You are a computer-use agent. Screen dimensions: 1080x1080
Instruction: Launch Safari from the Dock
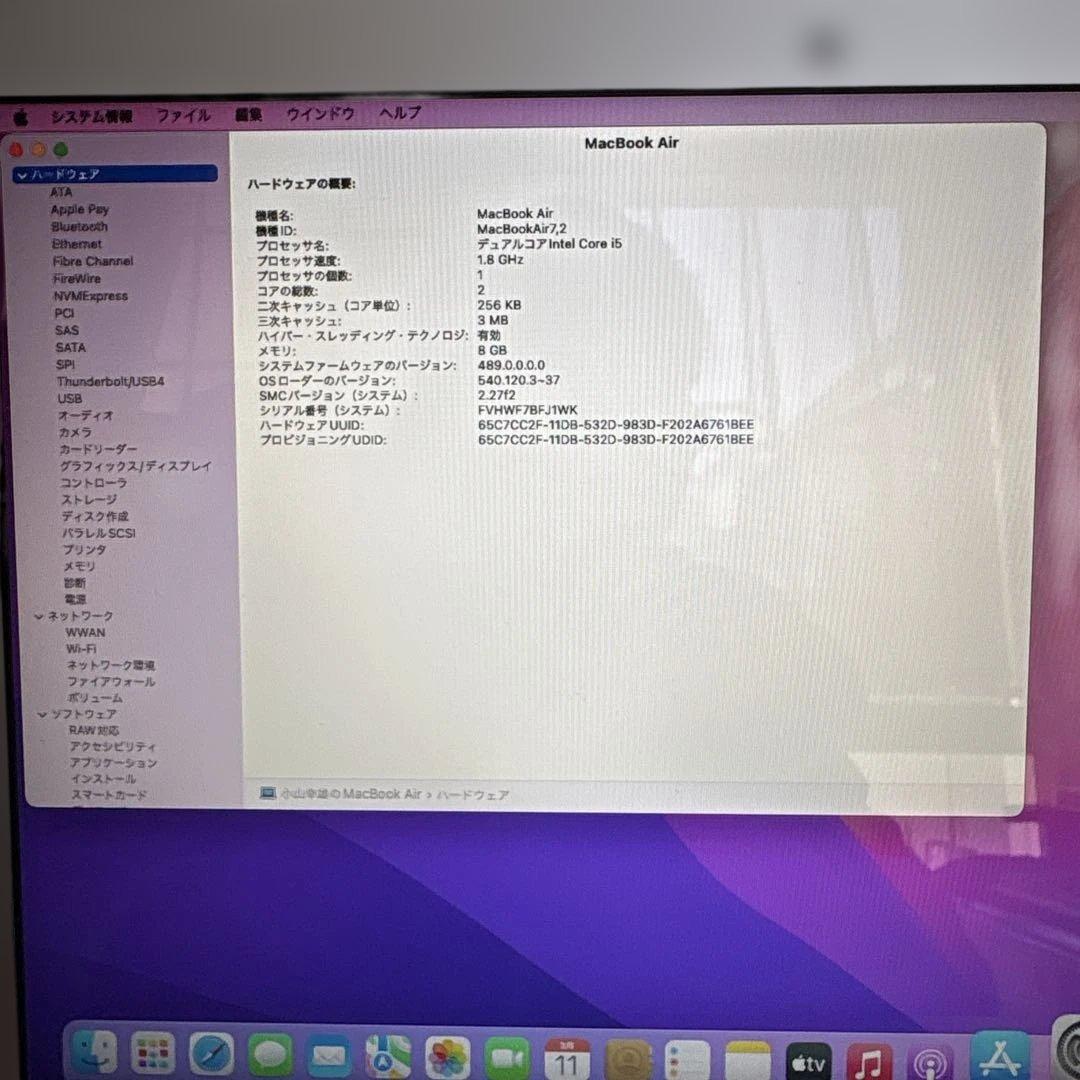(211, 1054)
